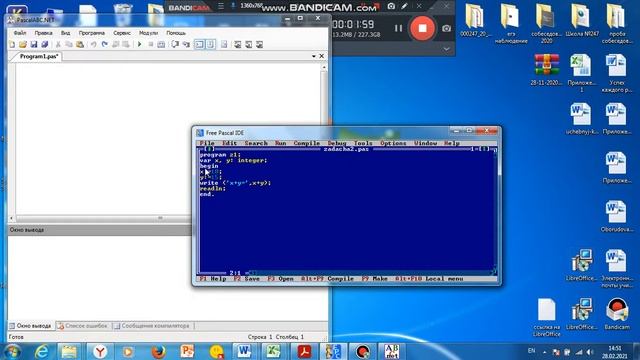This screenshot has height=360, width=640.
Task: Cut selection with scissors icon
Action: (x=58, y=44)
